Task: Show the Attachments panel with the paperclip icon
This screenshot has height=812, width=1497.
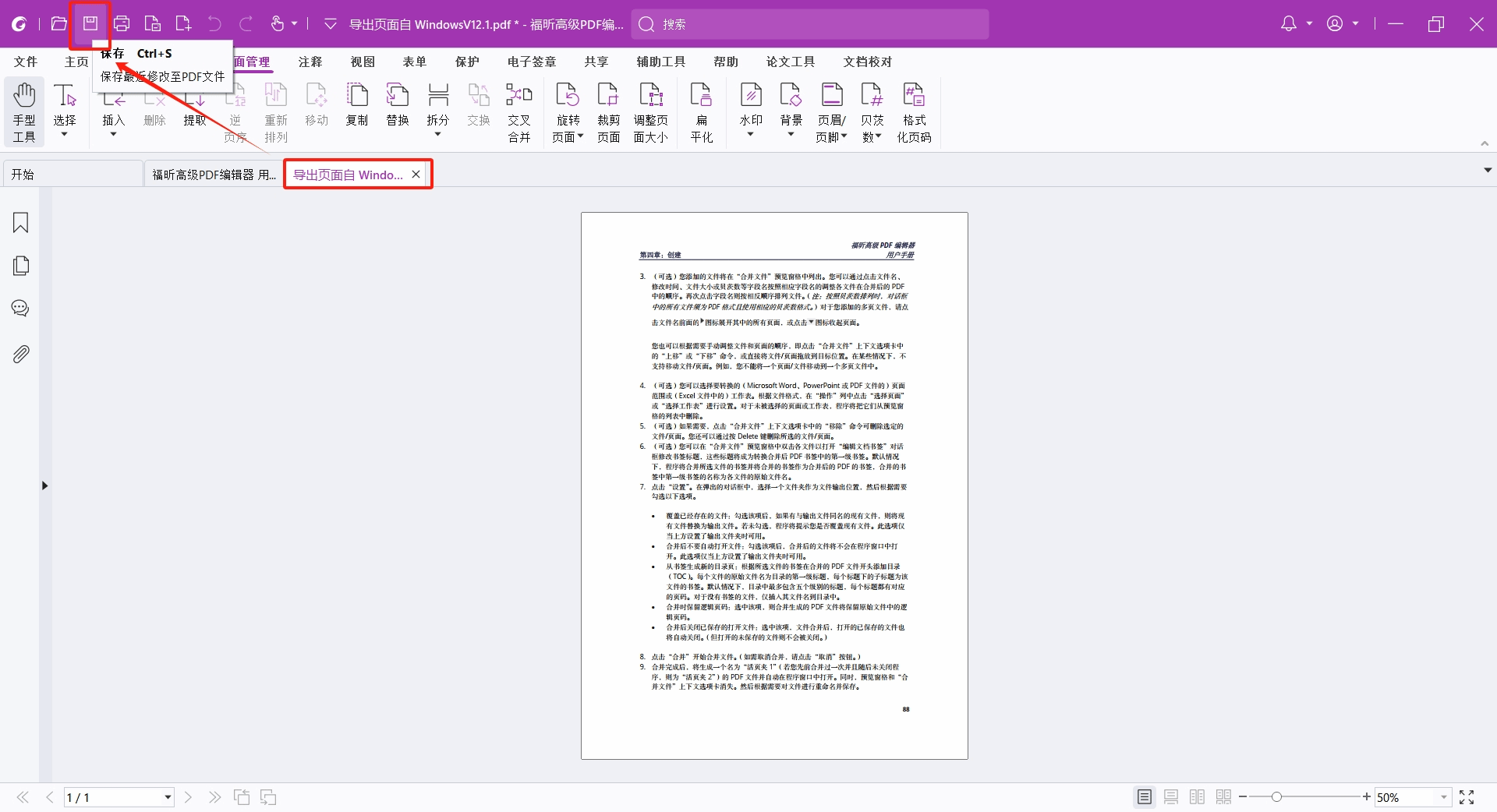Action: [21, 355]
